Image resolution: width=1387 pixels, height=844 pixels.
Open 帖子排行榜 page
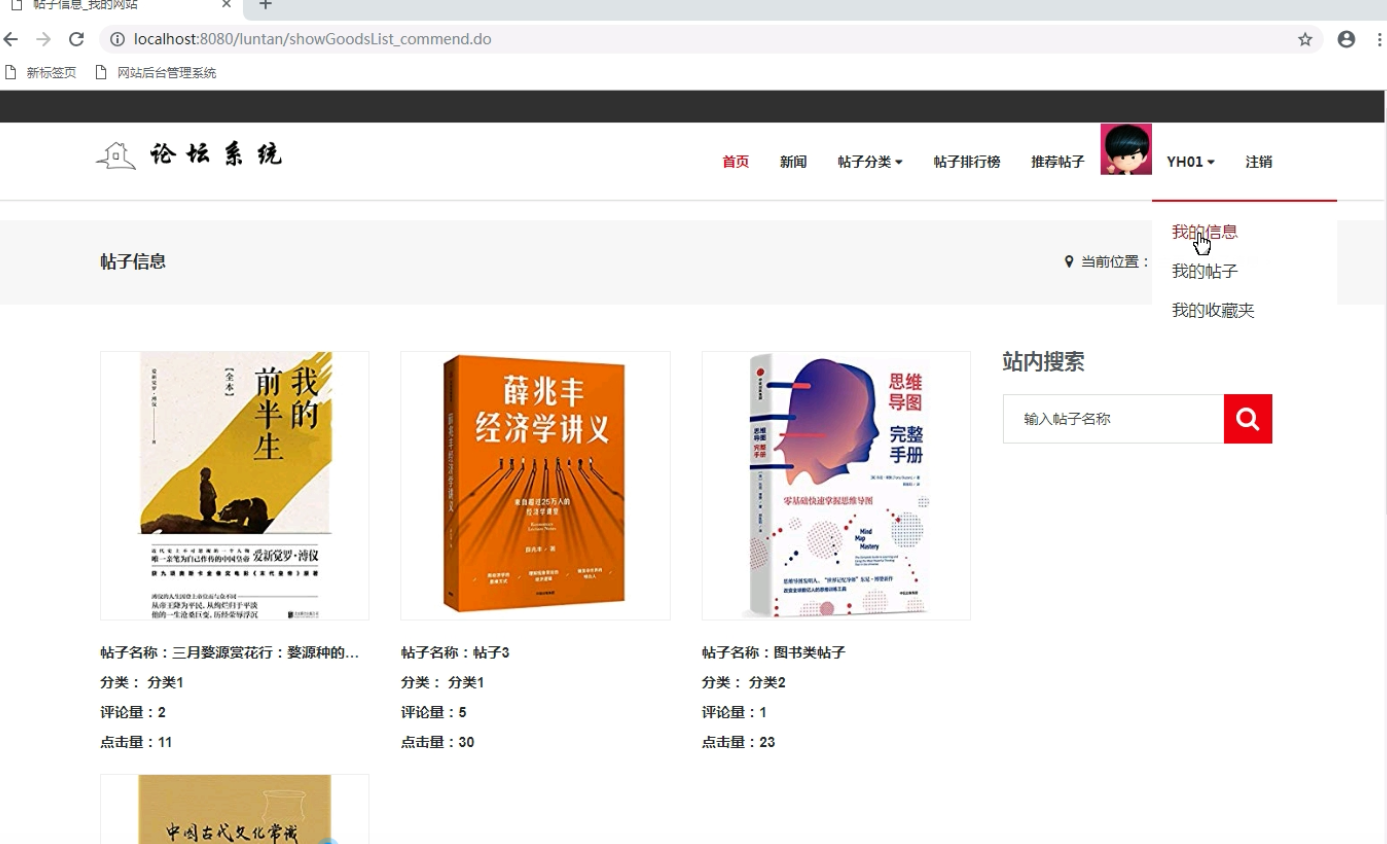point(967,161)
